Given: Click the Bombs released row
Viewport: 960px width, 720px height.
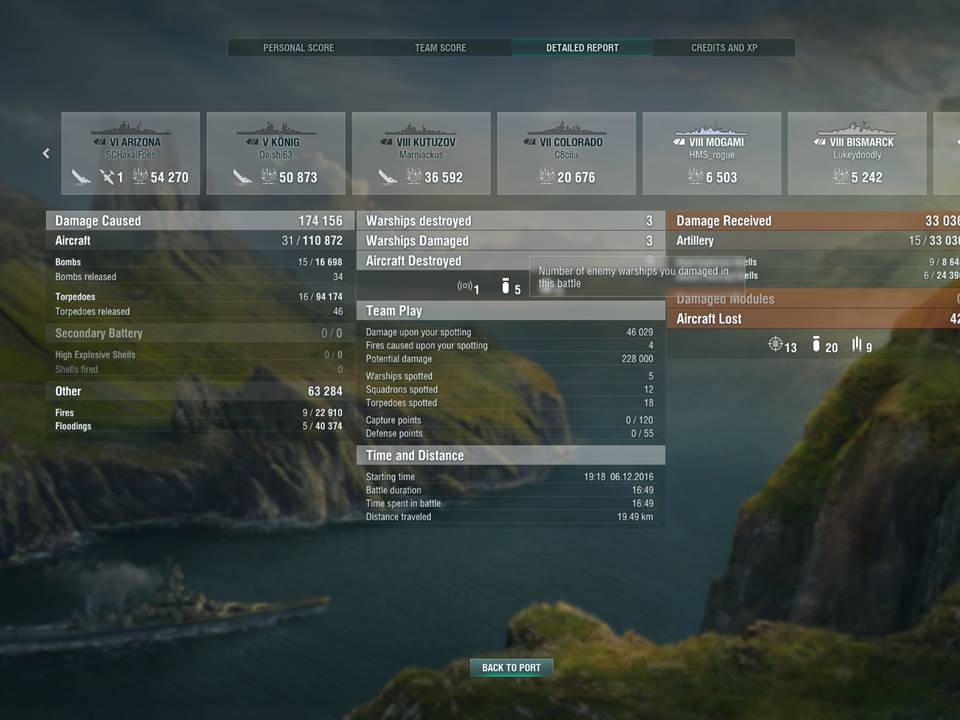Looking at the screenshot, I should [x=200, y=277].
